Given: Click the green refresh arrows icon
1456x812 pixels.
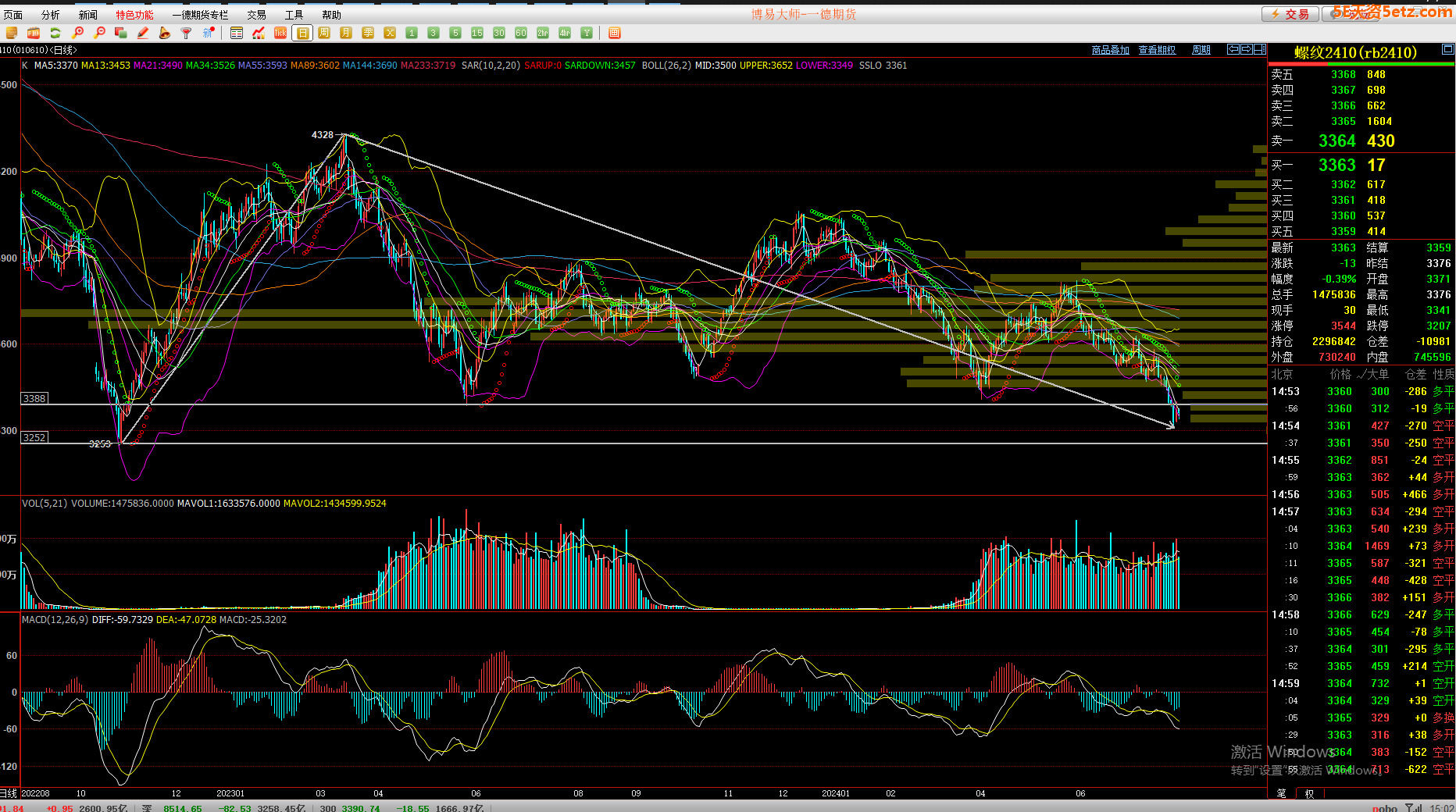Looking at the screenshot, I should [55, 33].
